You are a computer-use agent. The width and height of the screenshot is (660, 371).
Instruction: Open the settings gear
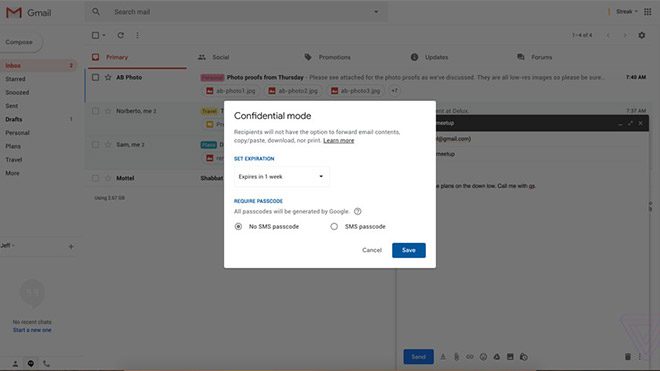coord(641,35)
